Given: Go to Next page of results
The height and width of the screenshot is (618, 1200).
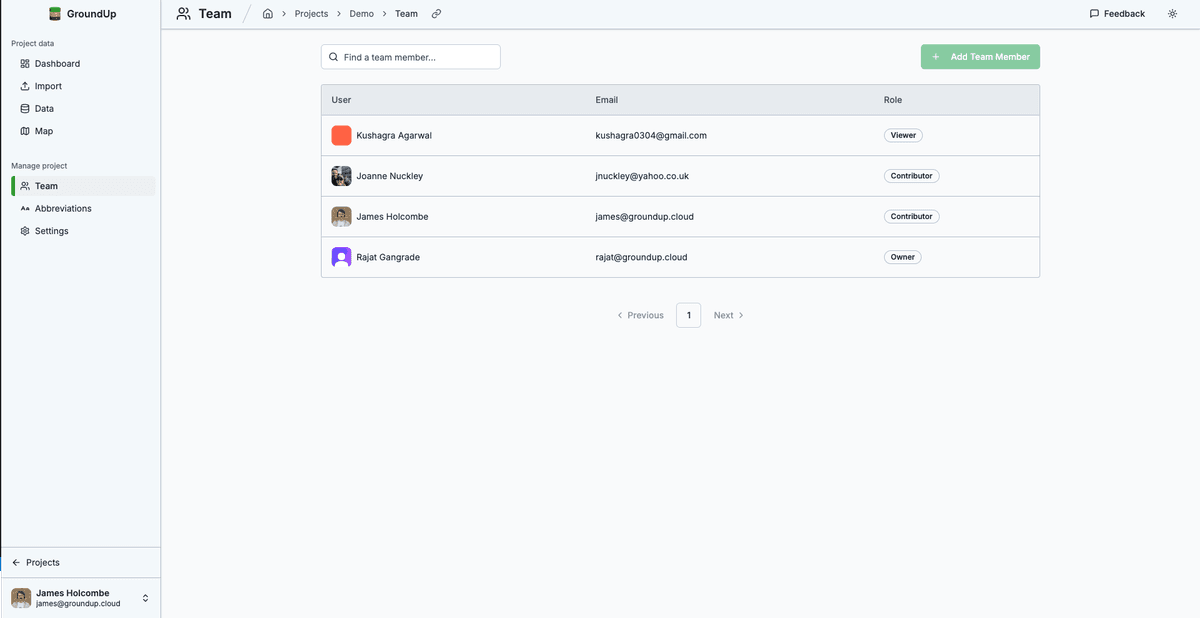Looking at the screenshot, I should click(x=728, y=315).
